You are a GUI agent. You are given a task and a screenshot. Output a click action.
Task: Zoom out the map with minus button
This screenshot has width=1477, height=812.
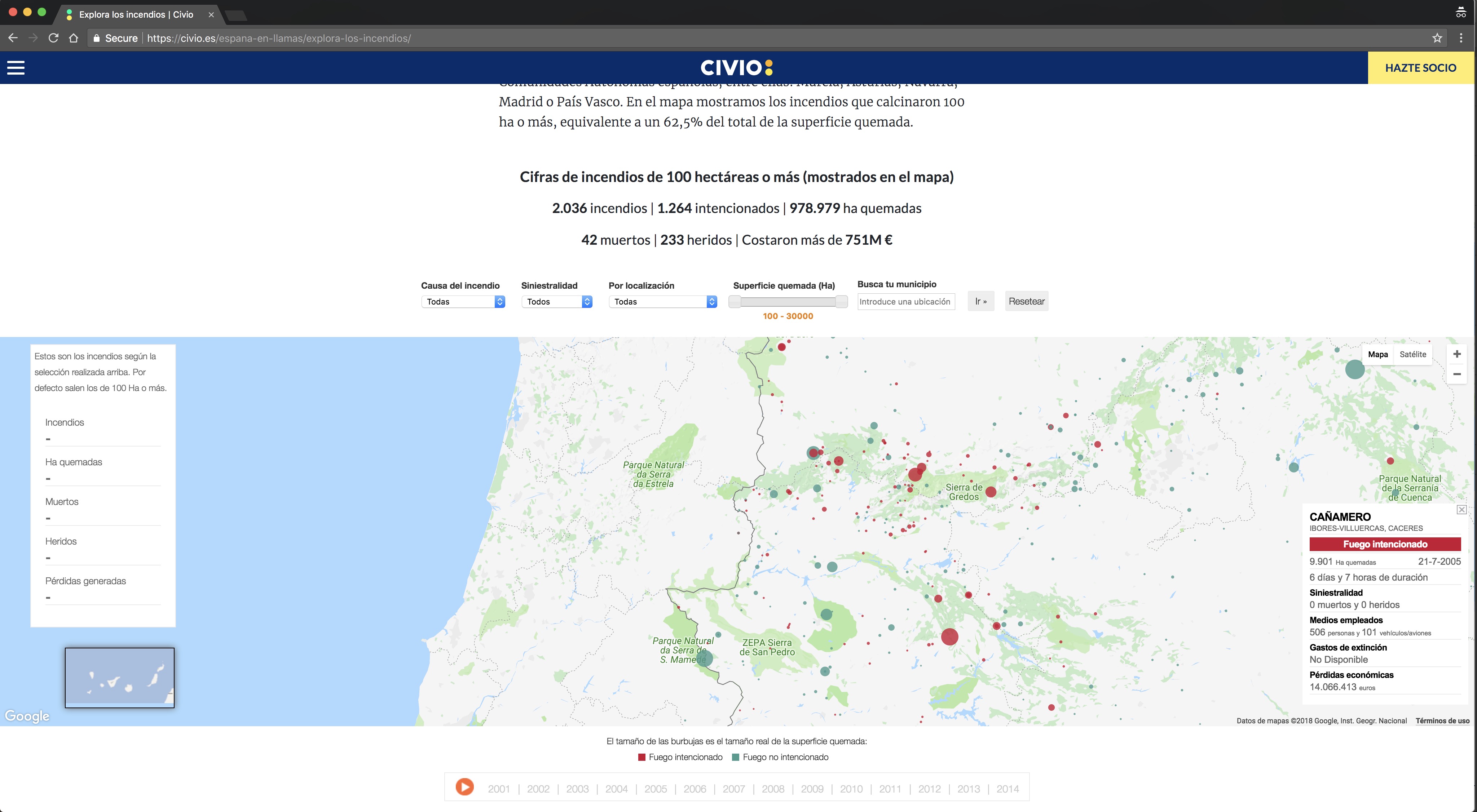tap(1456, 374)
